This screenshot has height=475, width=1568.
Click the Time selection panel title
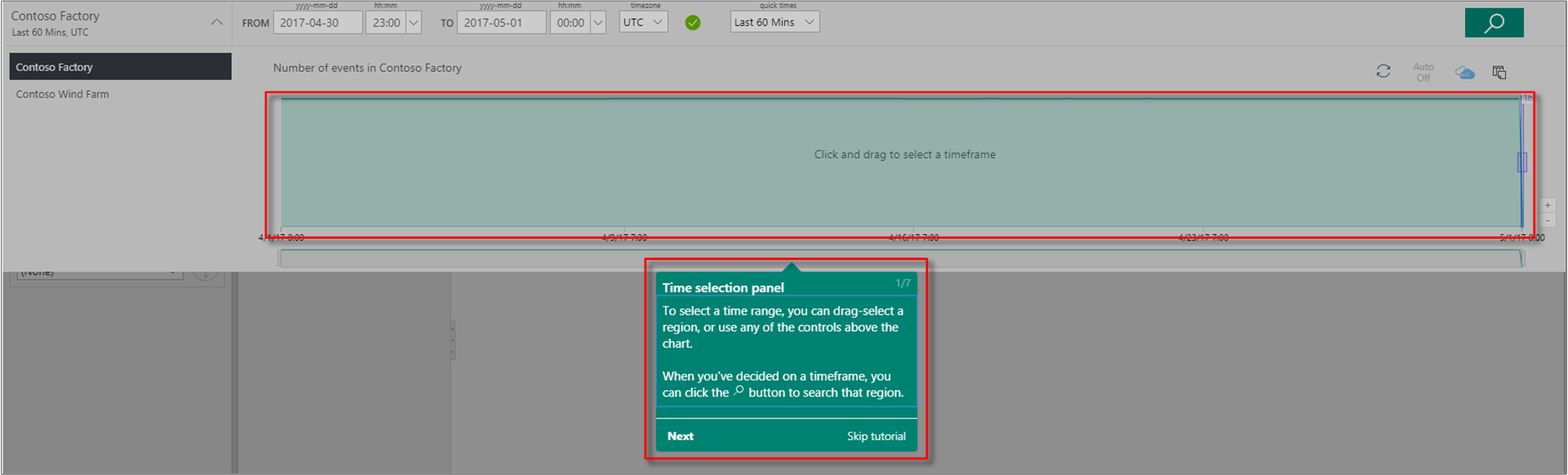(723, 288)
